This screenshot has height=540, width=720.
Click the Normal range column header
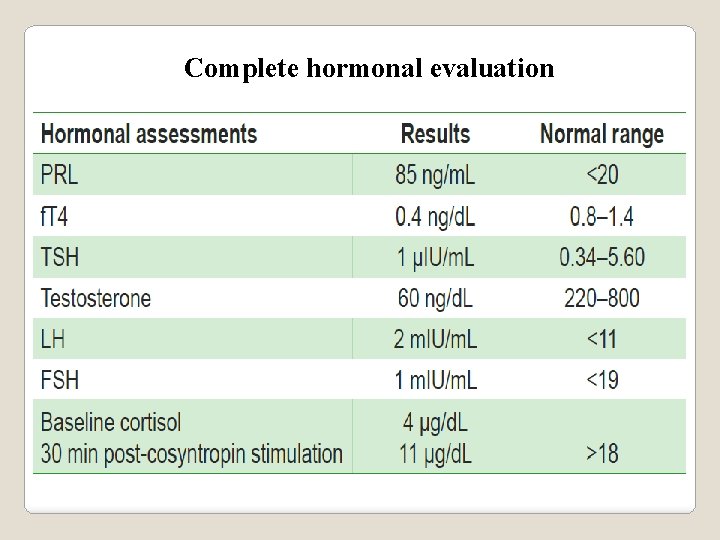click(602, 134)
